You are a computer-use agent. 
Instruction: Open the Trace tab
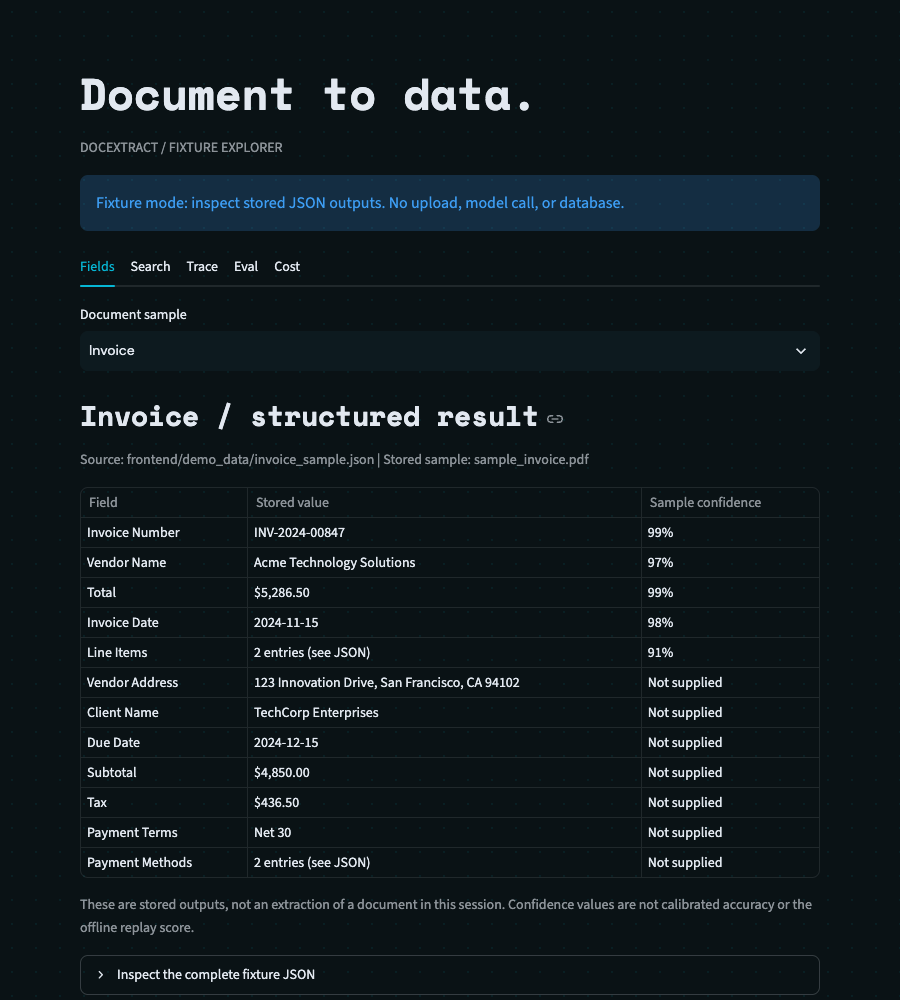click(202, 267)
